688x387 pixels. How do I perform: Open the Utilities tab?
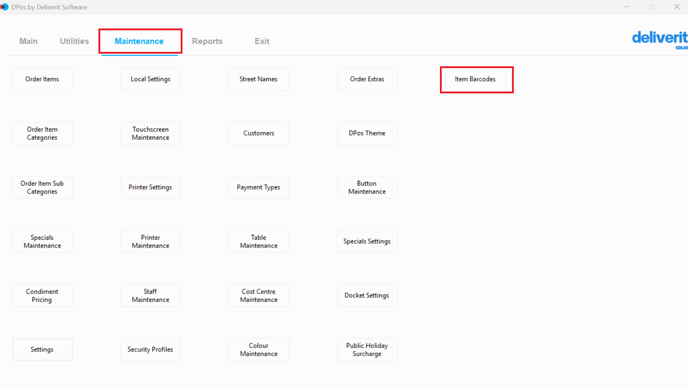tap(74, 41)
